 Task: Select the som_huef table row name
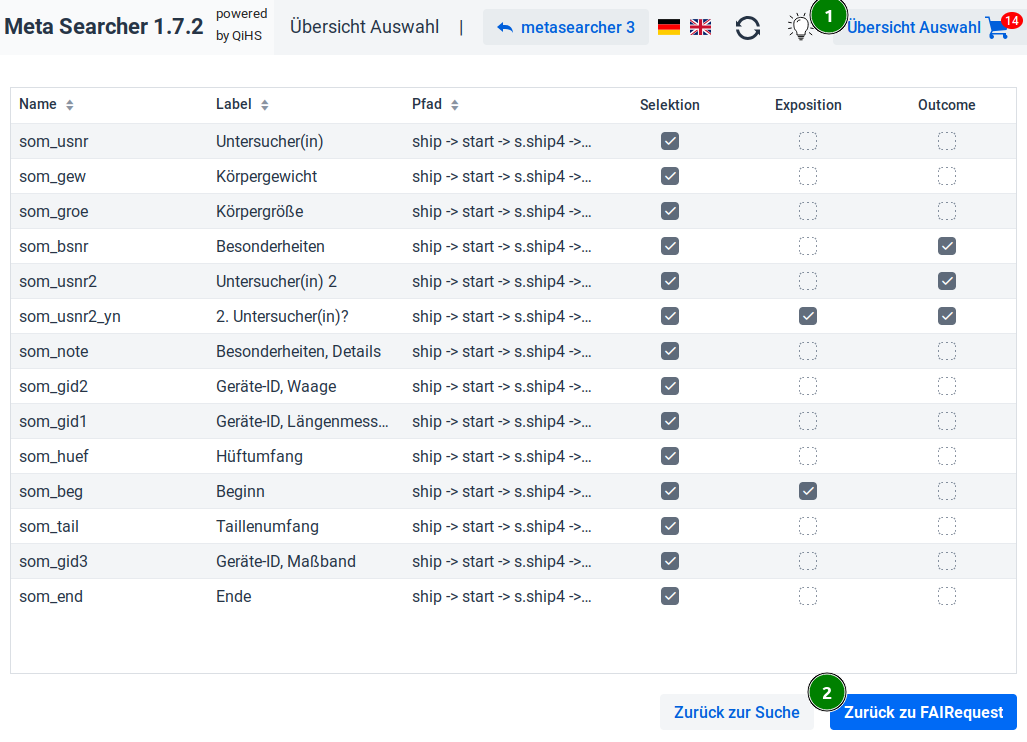pyautogui.click(x=54, y=456)
